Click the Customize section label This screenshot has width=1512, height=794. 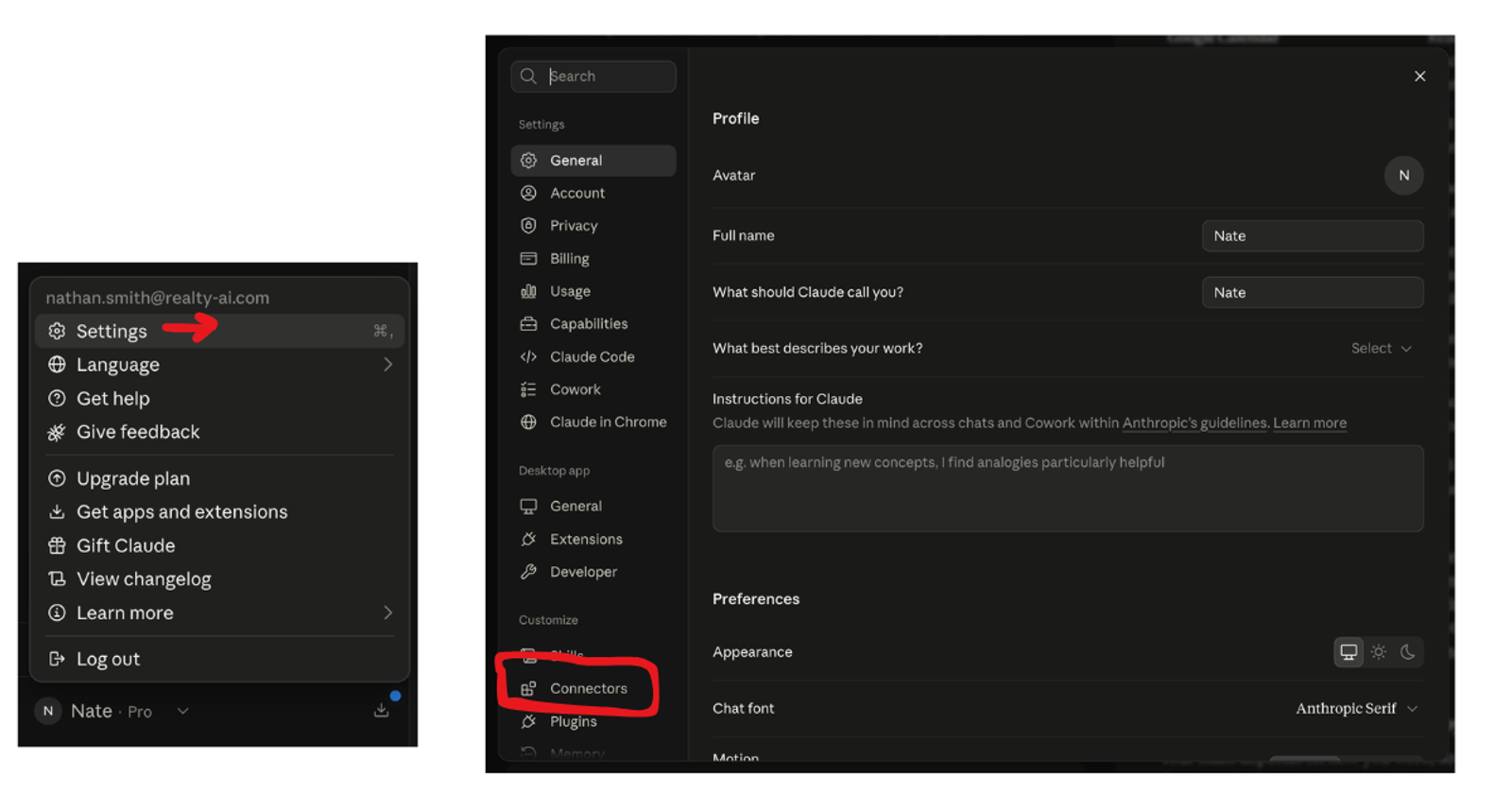[x=548, y=620]
